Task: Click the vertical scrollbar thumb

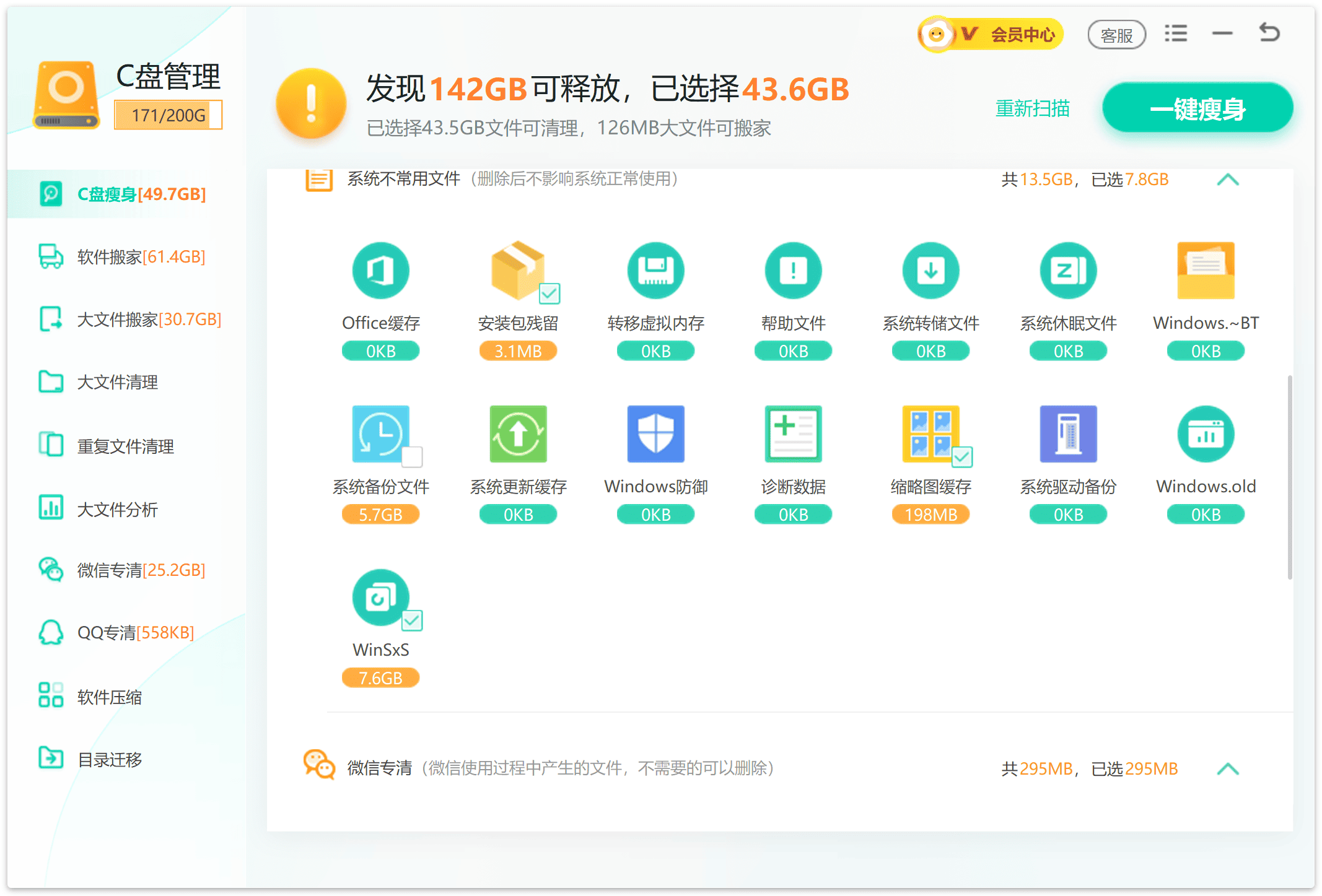Action: click(x=1290, y=477)
